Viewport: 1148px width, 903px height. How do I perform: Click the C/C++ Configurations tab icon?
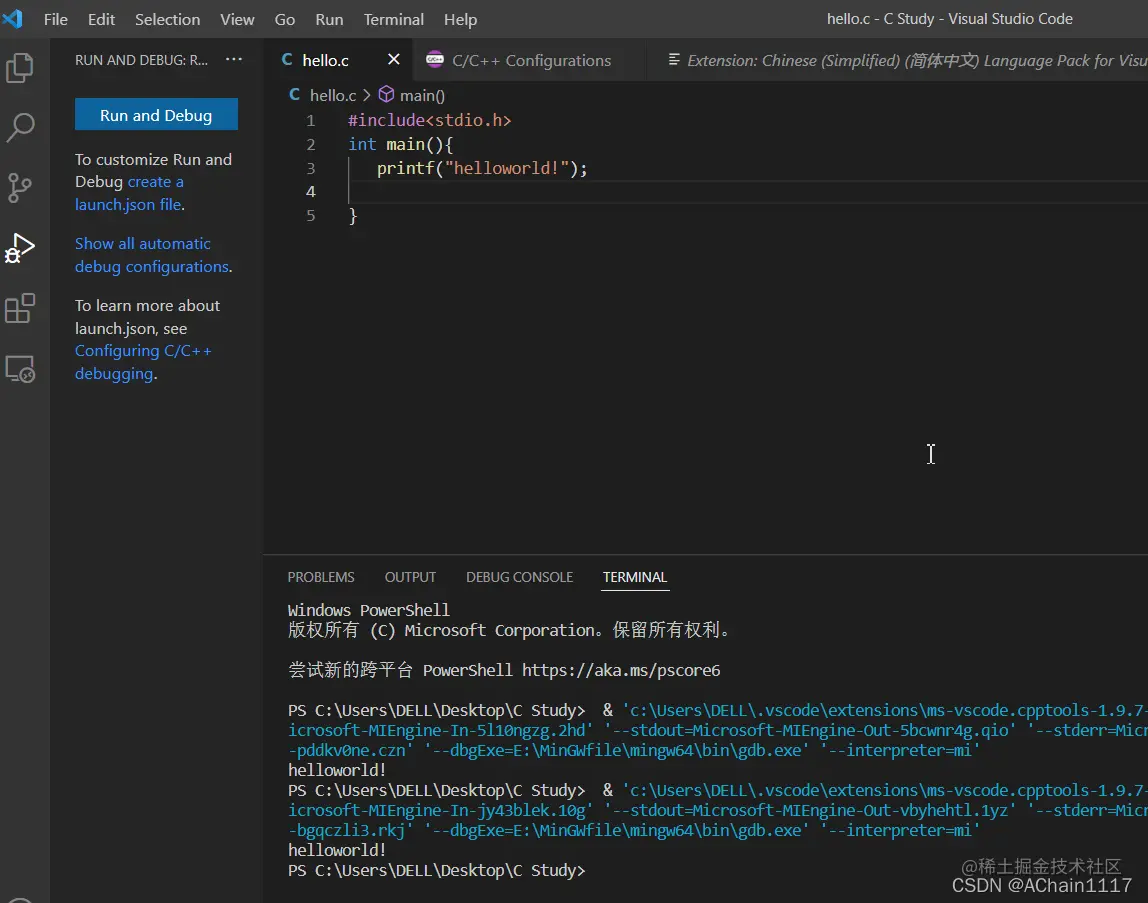[x=435, y=60]
